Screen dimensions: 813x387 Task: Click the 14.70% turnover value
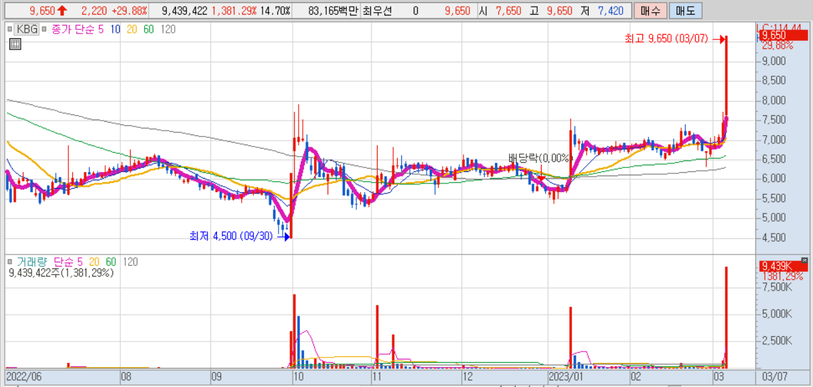(x=274, y=10)
